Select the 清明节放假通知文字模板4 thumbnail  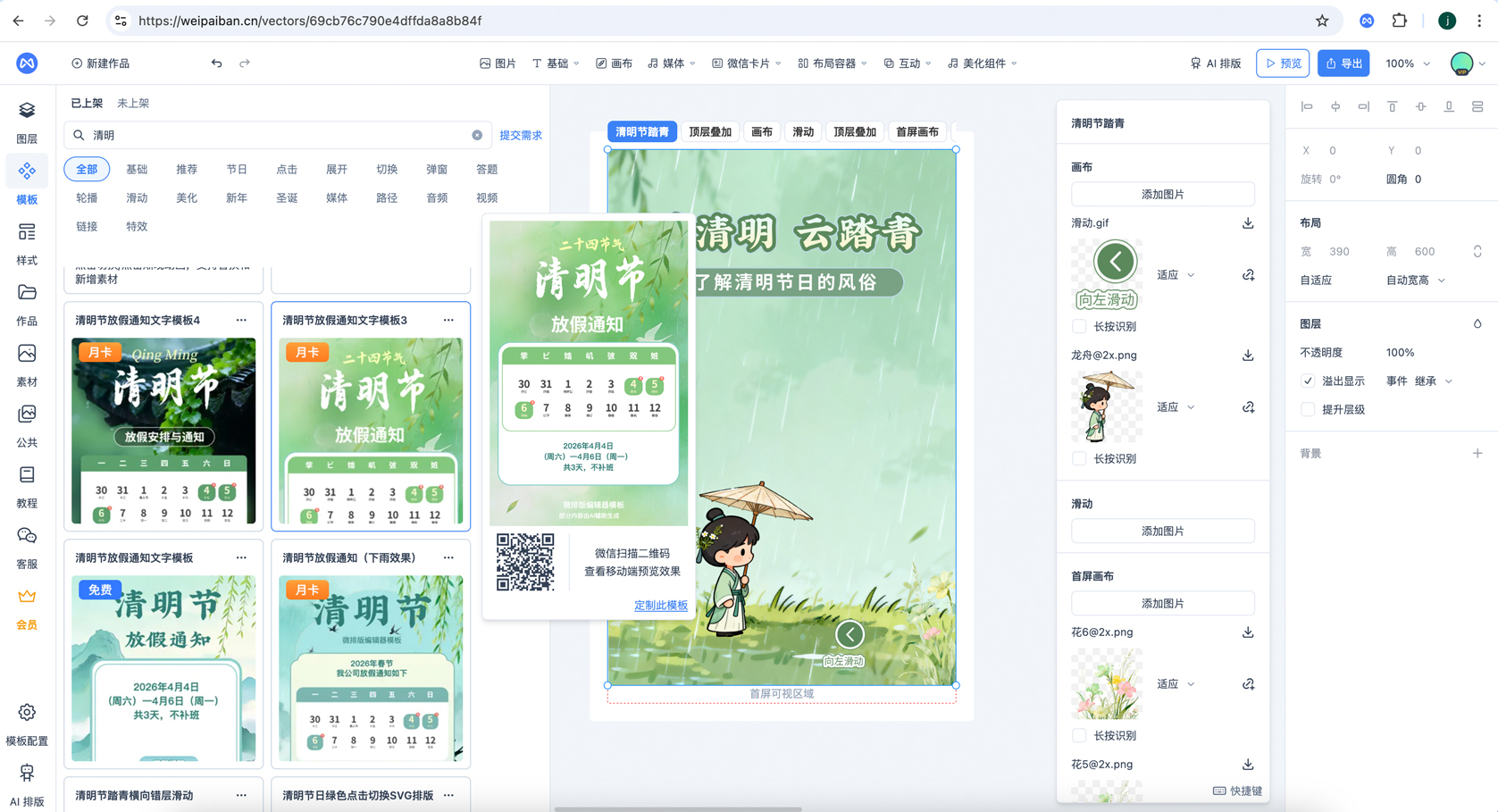[x=163, y=431]
